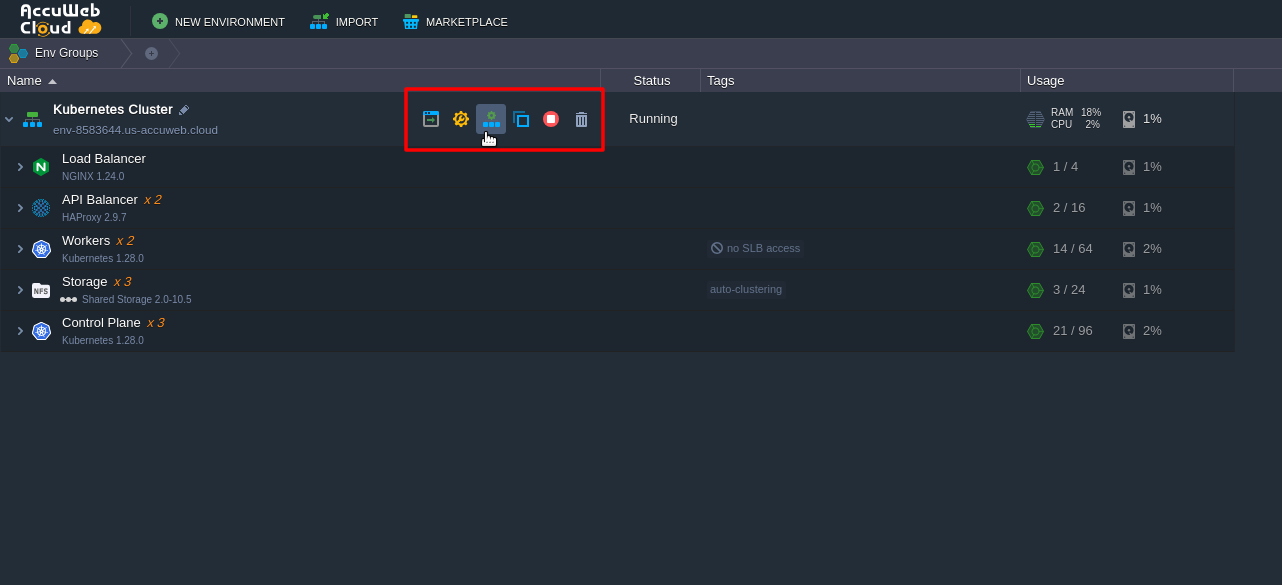Click the NGINX Load Balancer icon
Viewport: 1282px width, 585px height.
41,167
